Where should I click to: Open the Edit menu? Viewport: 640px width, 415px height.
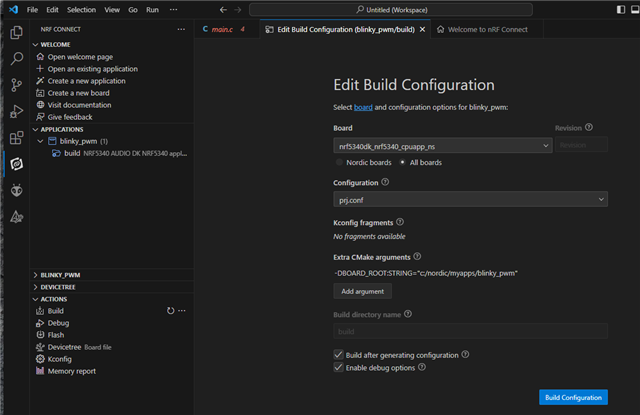tap(52, 10)
